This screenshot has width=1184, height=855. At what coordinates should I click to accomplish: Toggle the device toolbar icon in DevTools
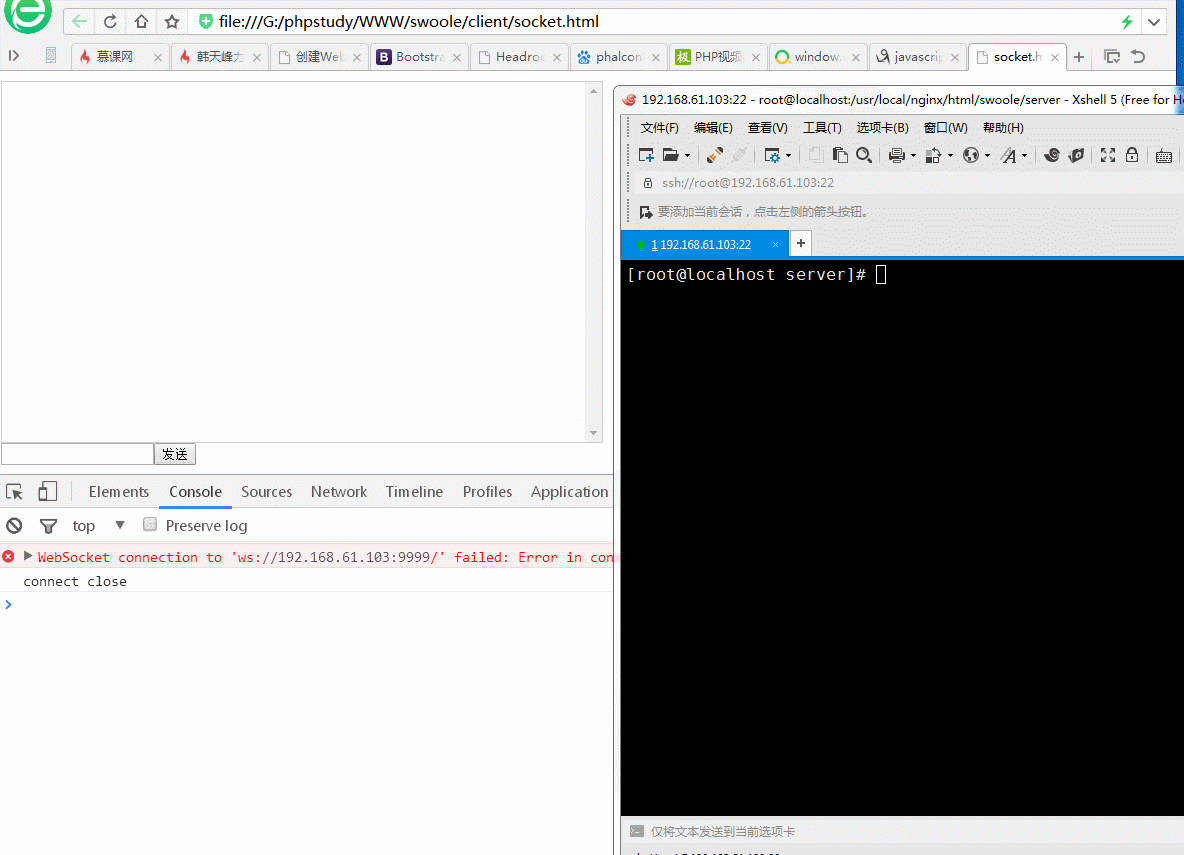47,492
